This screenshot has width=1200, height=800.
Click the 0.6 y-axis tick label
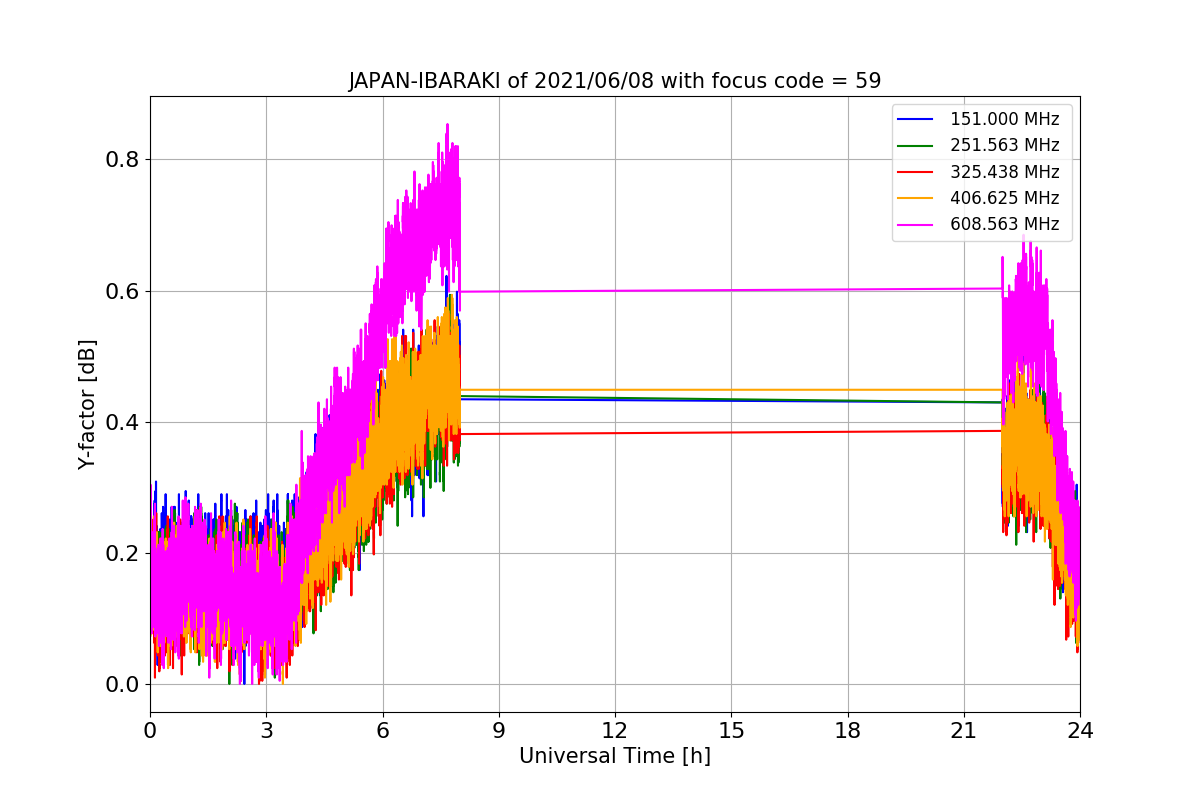pos(123,291)
